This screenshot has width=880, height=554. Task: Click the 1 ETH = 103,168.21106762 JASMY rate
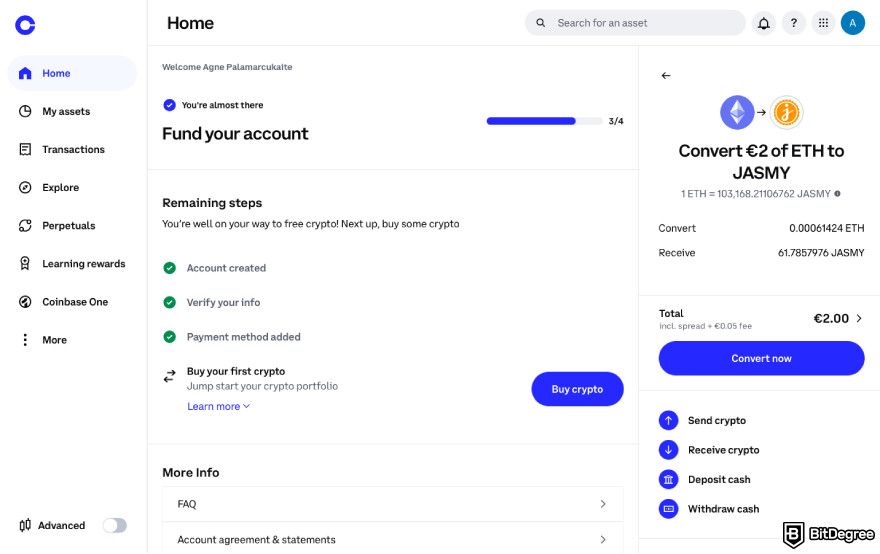click(x=755, y=194)
